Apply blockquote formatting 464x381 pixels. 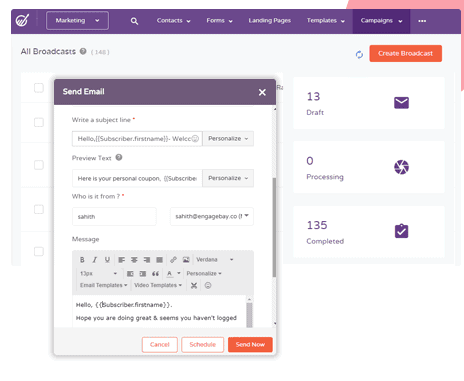[155, 274]
